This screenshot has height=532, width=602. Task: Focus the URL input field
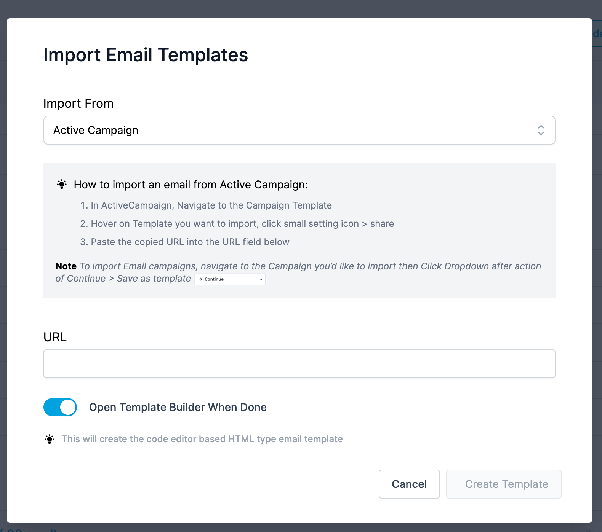click(x=299, y=363)
